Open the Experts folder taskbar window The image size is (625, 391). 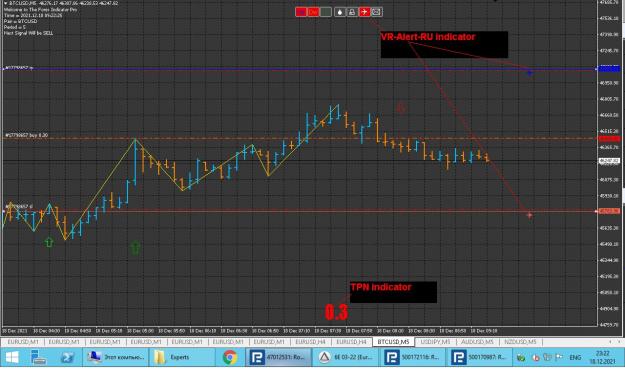pyautogui.click(x=182, y=357)
